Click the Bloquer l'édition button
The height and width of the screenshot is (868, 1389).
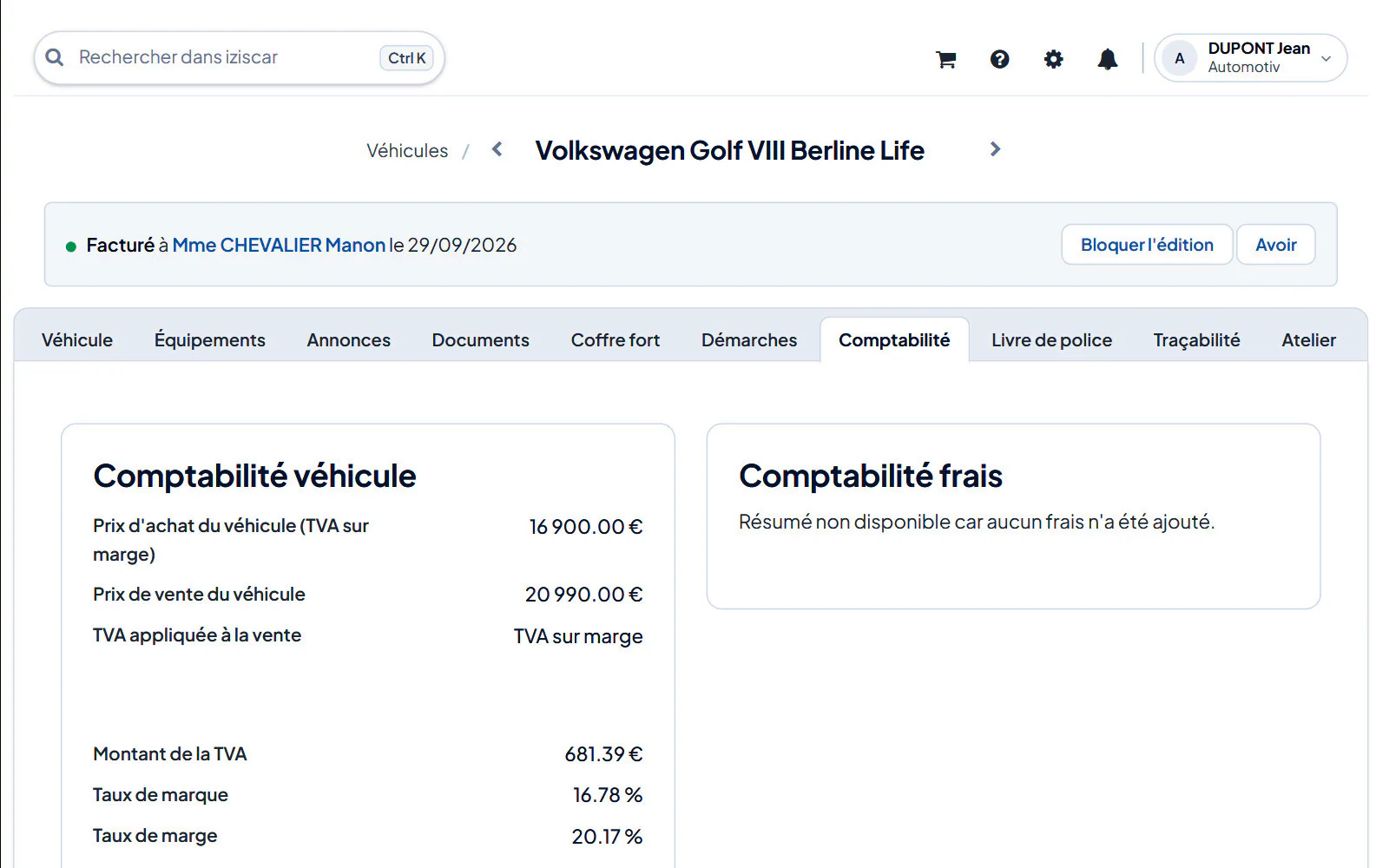(1147, 245)
